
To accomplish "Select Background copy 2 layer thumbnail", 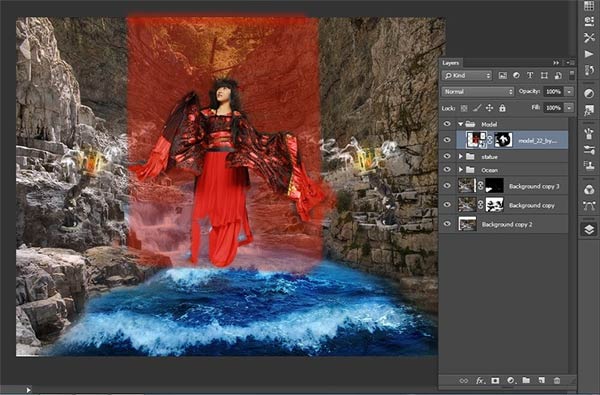I will tap(467, 224).
